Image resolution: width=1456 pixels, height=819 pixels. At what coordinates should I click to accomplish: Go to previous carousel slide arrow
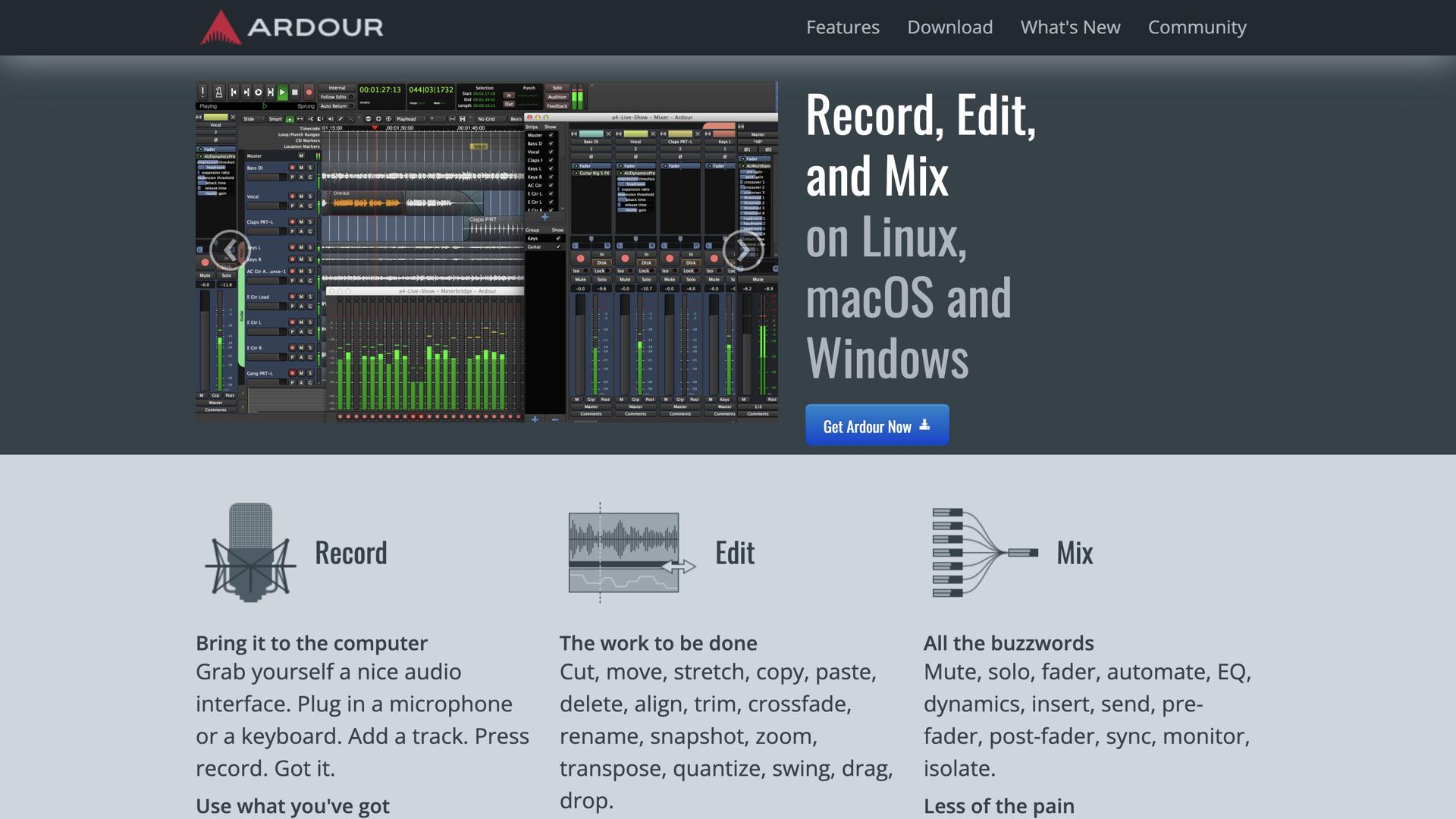(230, 249)
